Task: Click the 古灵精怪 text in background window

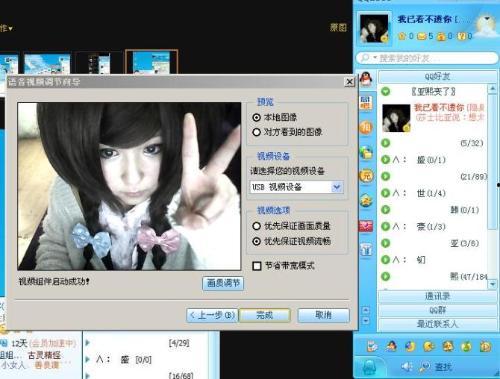Action: coord(44,355)
